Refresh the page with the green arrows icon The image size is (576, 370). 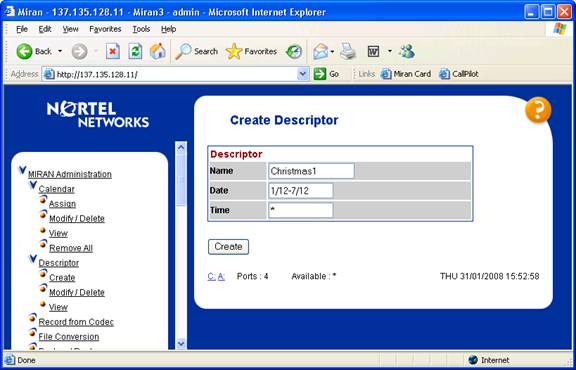(x=135, y=51)
